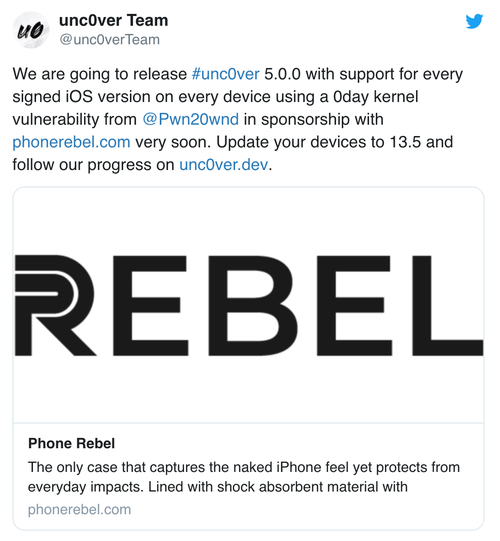Viewport: 500px width, 541px height.
Task: Open the unc0ver Team profile avatar
Action: pyautogui.click(x=31, y=30)
